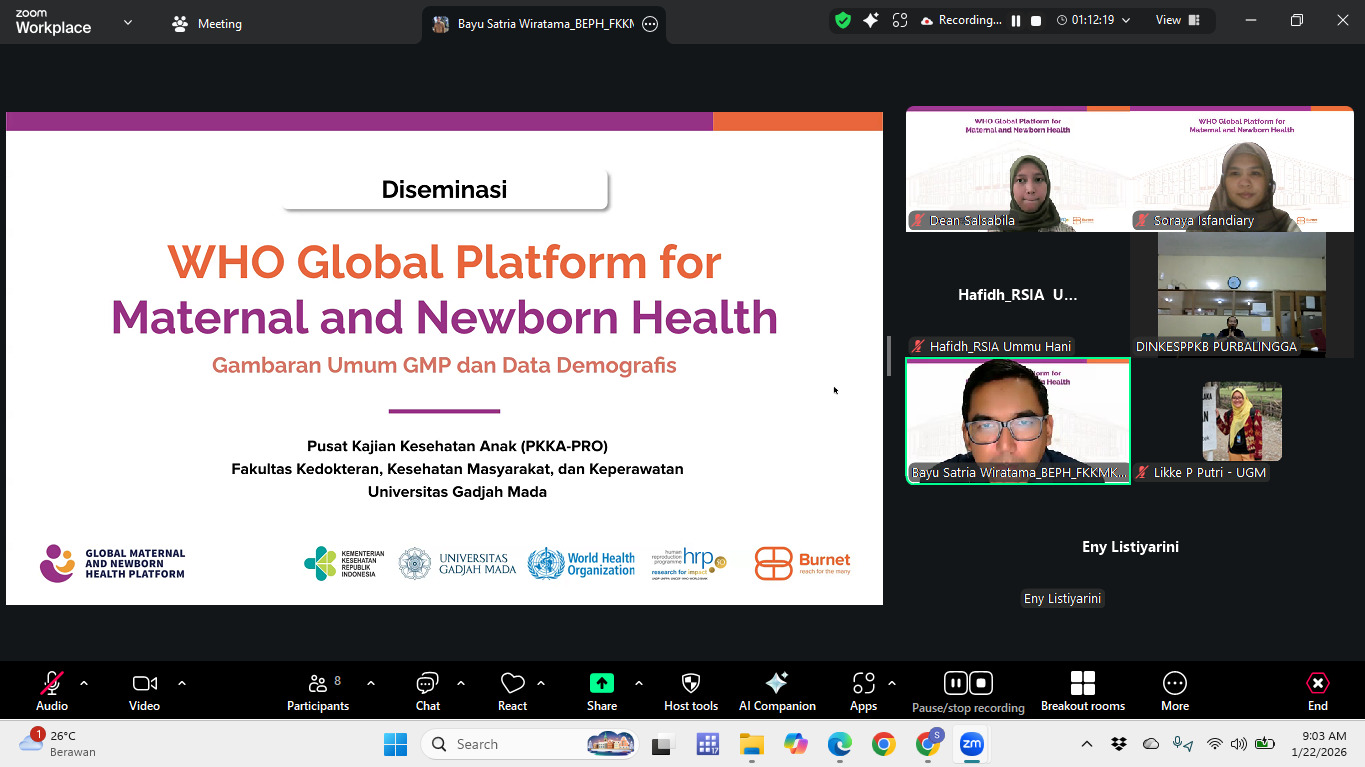Unmute the microphone Audio button
Screen dimensions: 1365x767
click(52, 690)
